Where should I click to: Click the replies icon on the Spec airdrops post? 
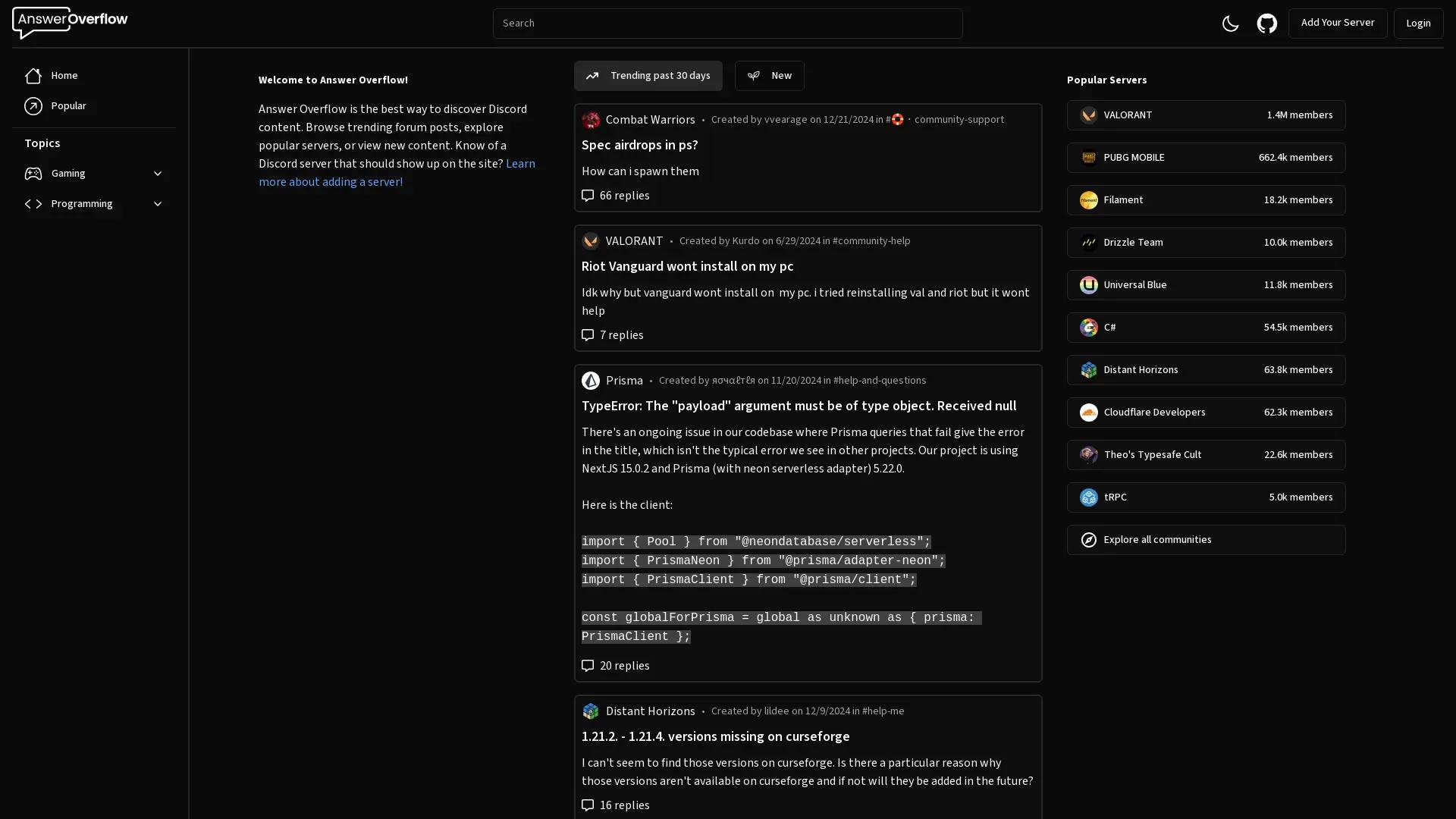[x=588, y=196]
